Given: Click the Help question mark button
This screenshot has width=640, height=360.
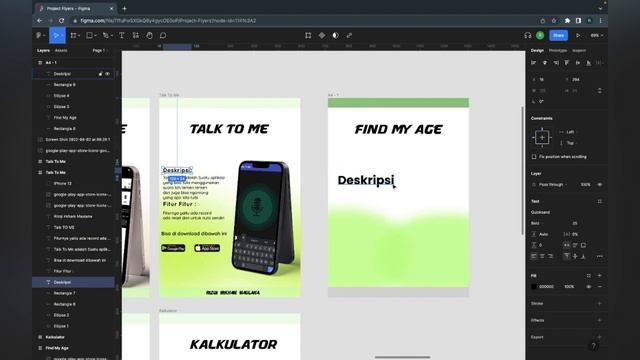Looking at the screenshot, I should [594, 346].
